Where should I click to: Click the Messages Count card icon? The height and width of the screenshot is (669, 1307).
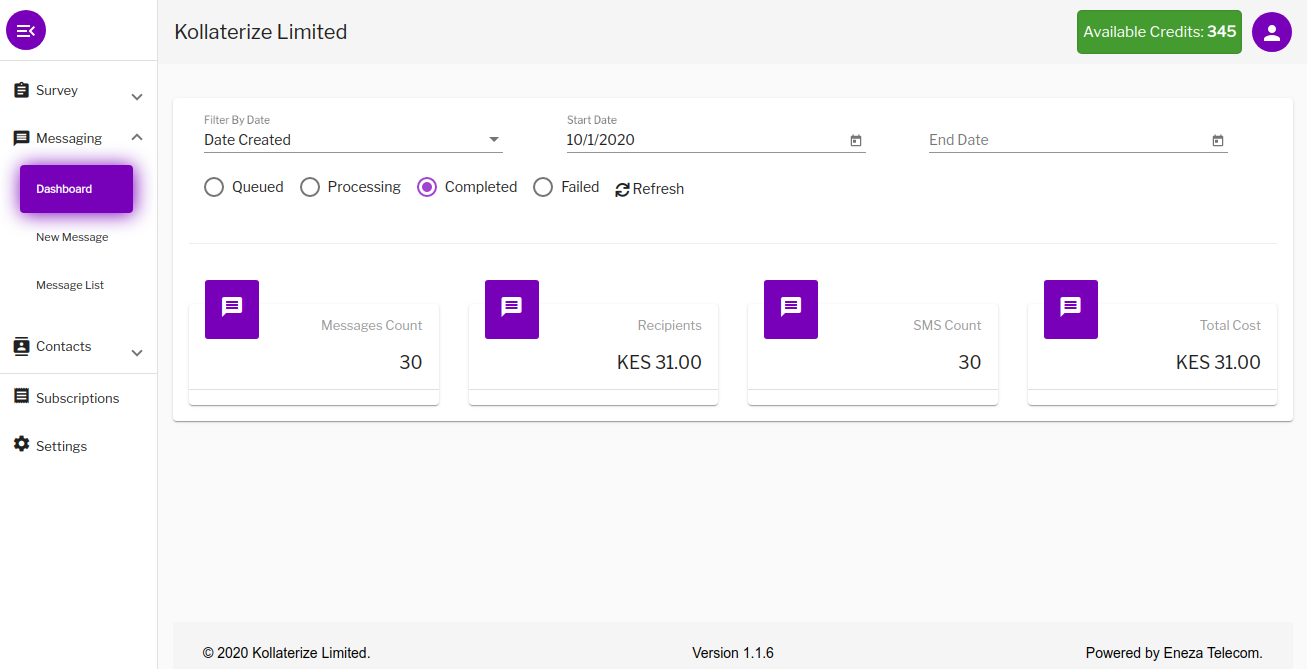coord(232,309)
